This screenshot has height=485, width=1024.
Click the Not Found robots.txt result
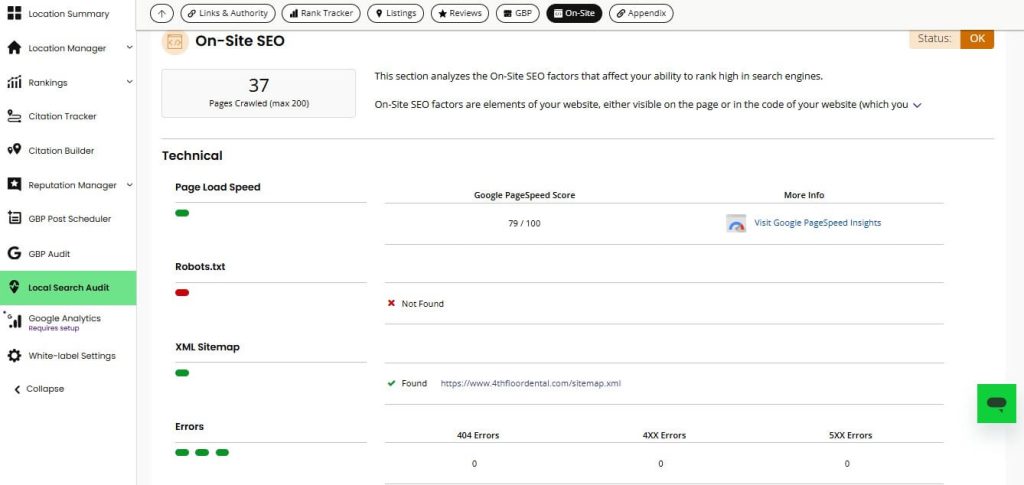point(423,304)
